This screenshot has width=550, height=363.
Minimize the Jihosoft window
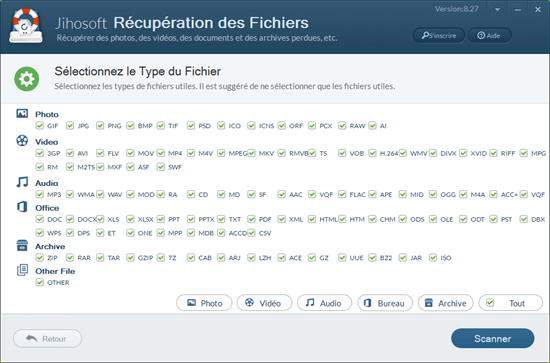coord(518,10)
